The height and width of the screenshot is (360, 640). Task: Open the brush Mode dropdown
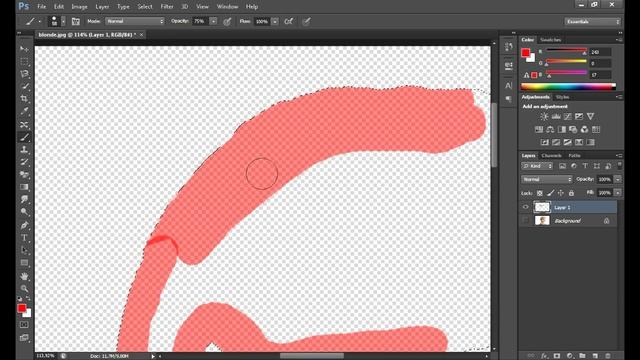click(x=135, y=21)
